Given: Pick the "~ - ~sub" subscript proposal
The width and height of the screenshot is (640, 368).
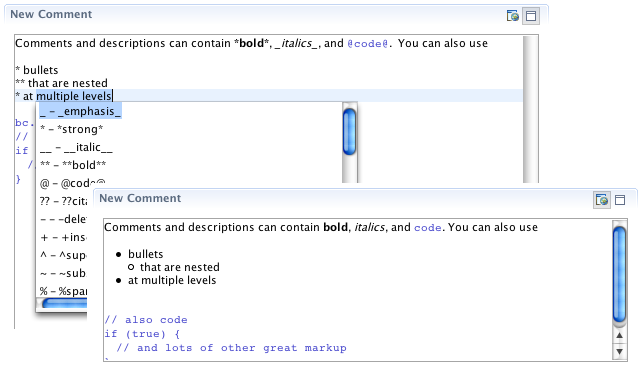Looking at the screenshot, I should [63, 273].
